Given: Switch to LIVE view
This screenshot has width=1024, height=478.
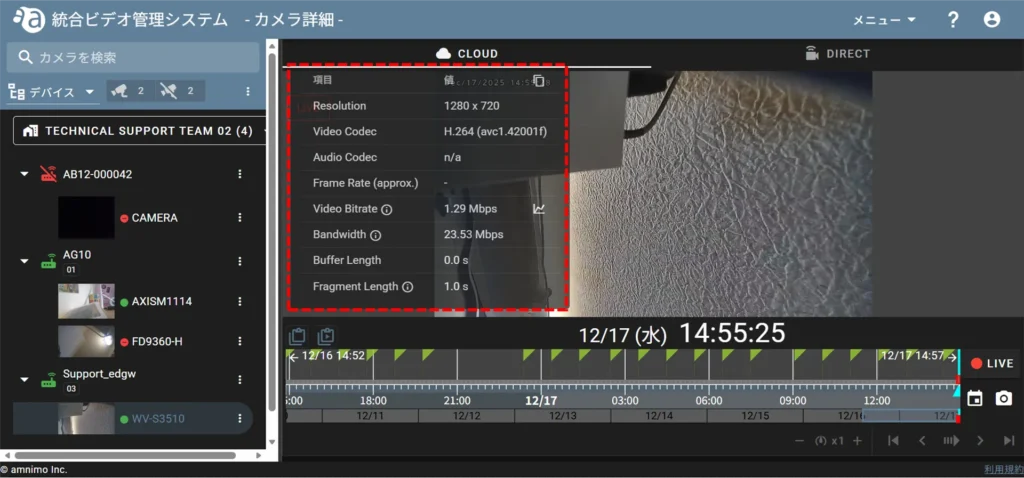Looking at the screenshot, I should click(x=991, y=364).
